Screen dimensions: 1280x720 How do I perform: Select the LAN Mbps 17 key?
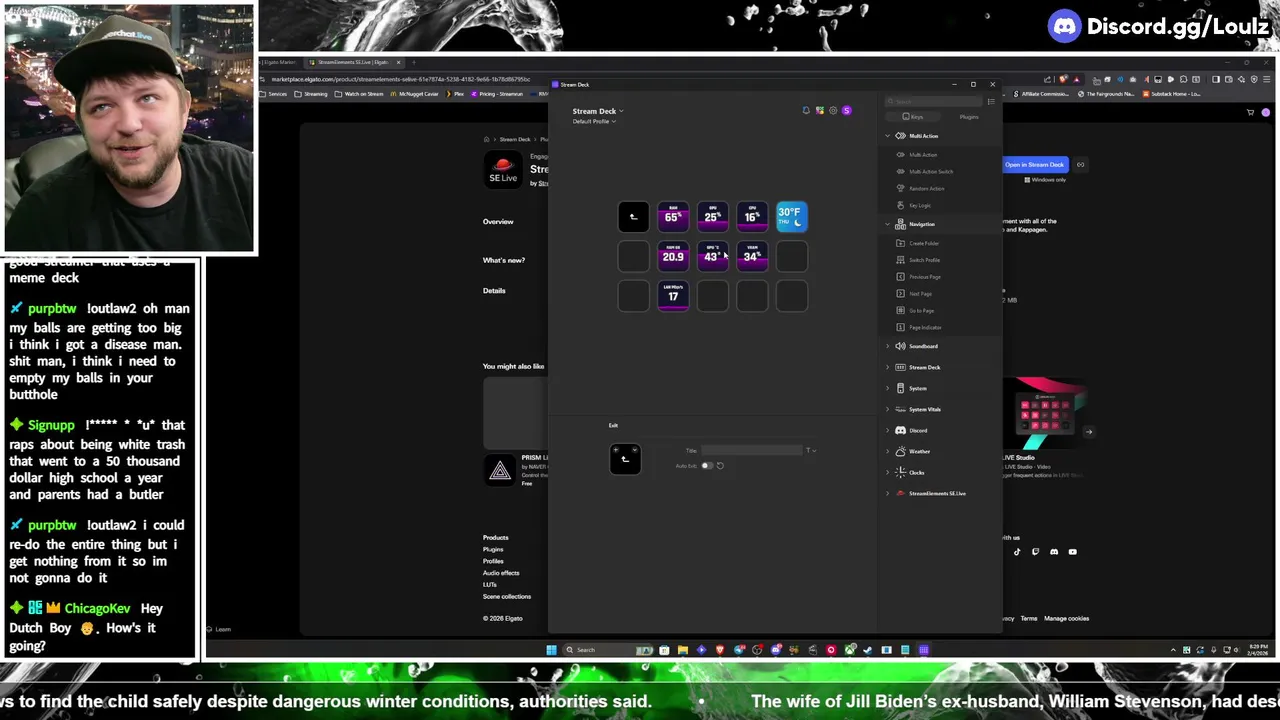673,295
